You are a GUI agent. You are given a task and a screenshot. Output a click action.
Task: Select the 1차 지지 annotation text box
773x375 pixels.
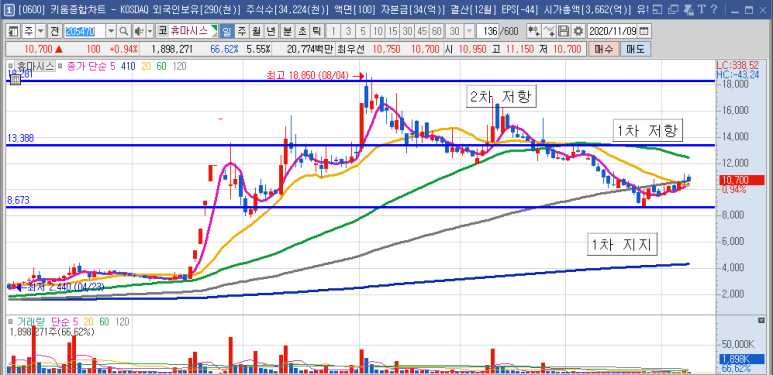(x=623, y=245)
